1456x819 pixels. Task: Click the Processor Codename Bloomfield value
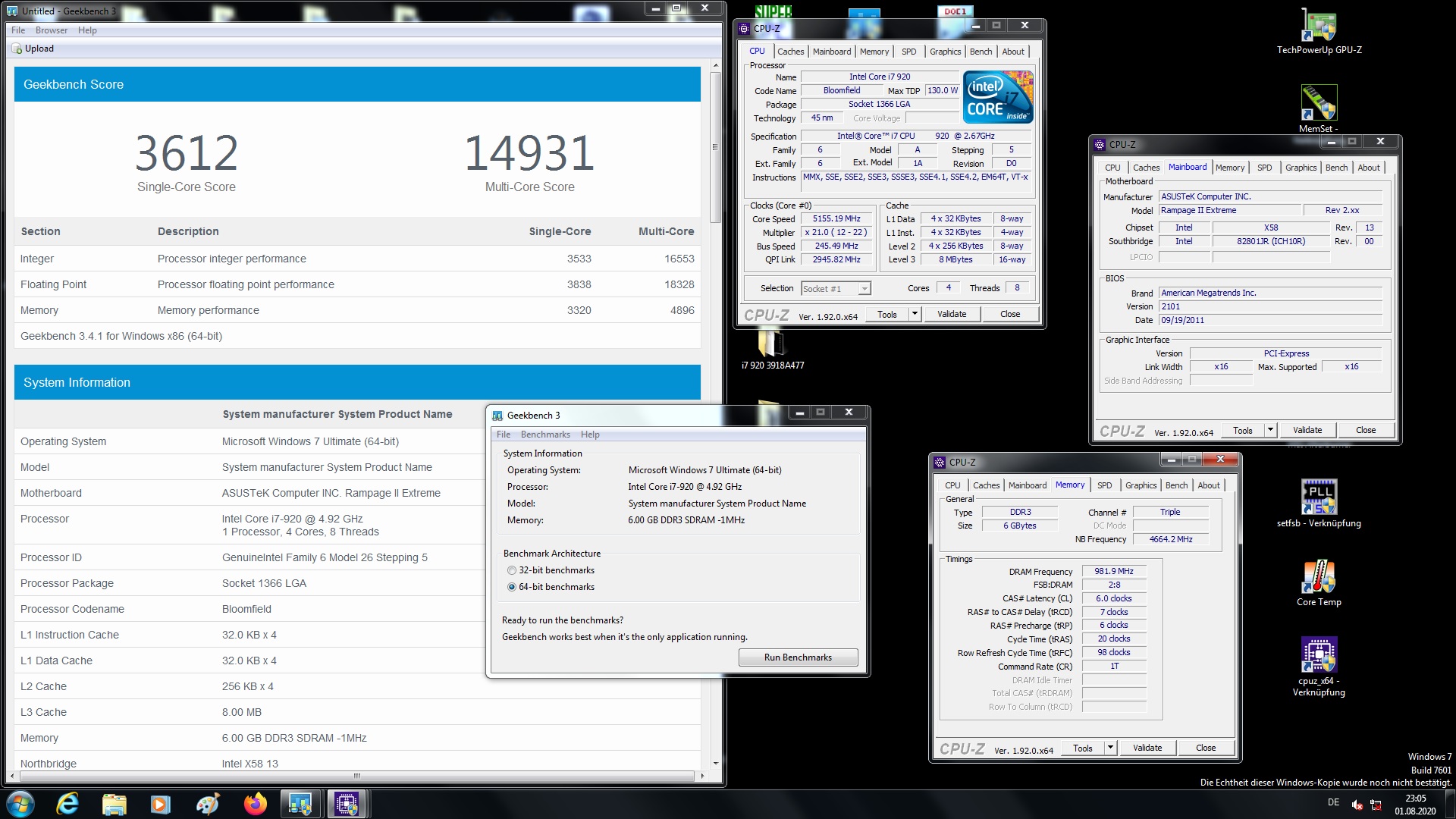[246, 609]
